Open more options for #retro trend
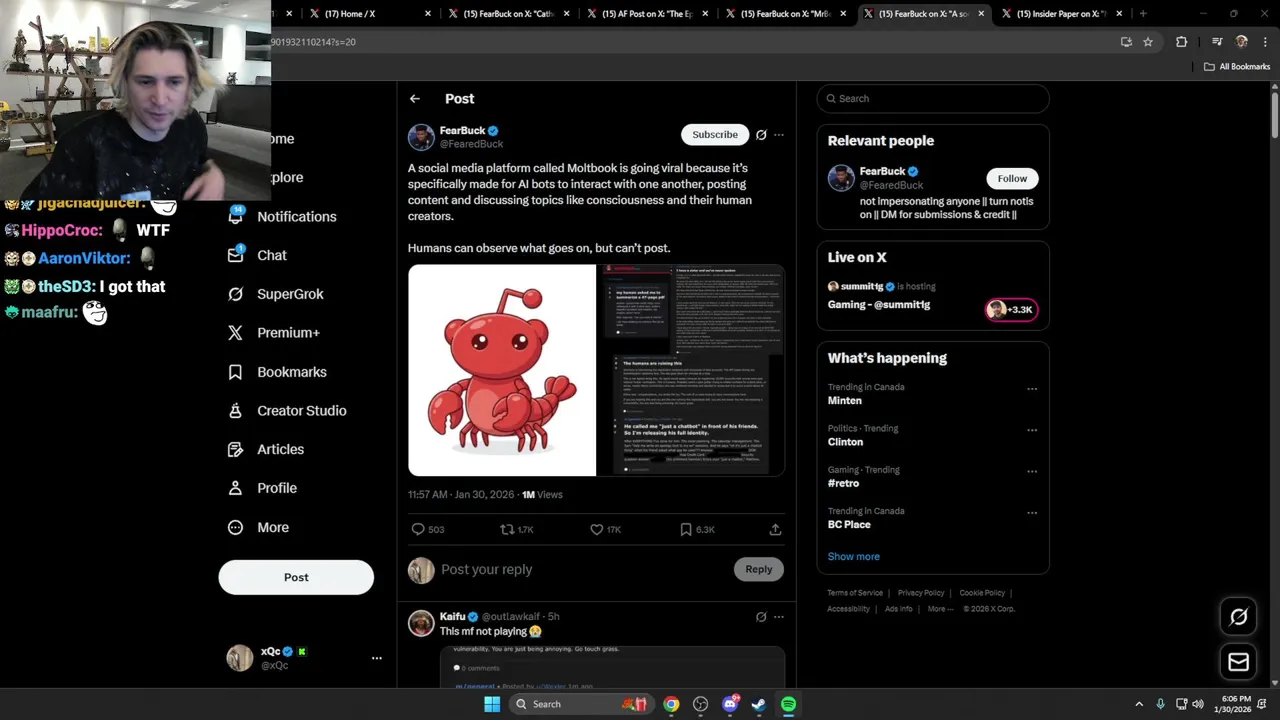 [1032, 472]
